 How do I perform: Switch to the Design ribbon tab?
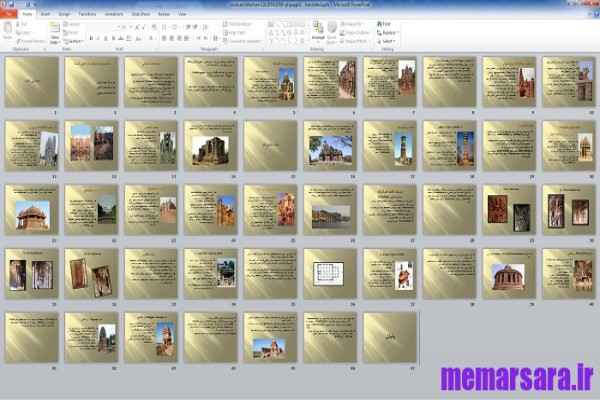click(64, 15)
